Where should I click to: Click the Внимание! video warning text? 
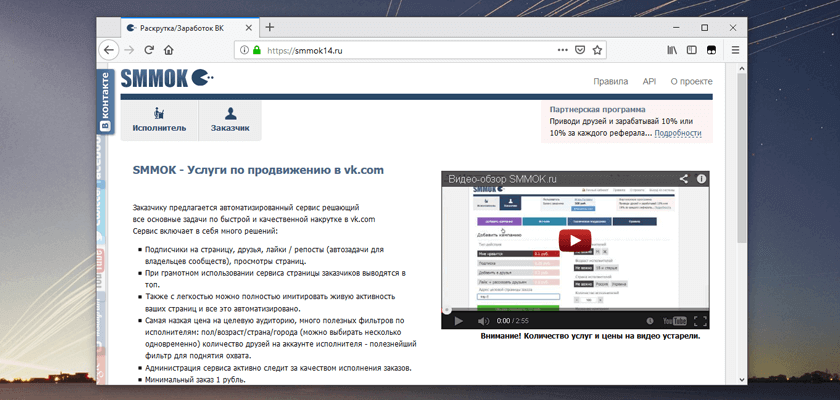tap(590, 337)
